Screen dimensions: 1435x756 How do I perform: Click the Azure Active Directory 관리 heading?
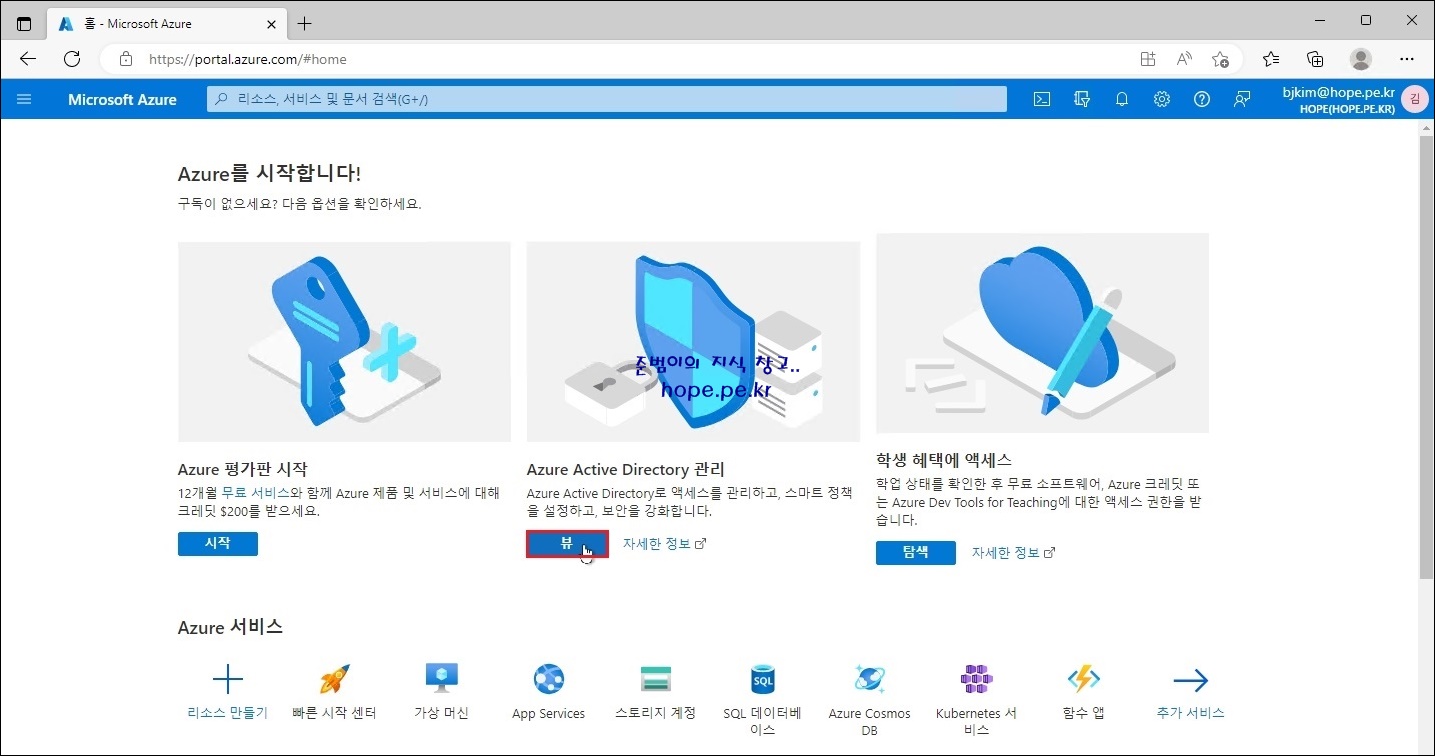625,469
